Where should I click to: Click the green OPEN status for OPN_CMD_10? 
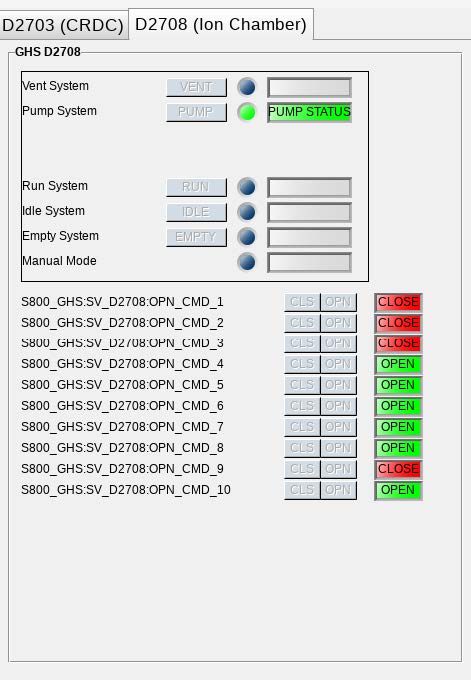pos(398,490)
